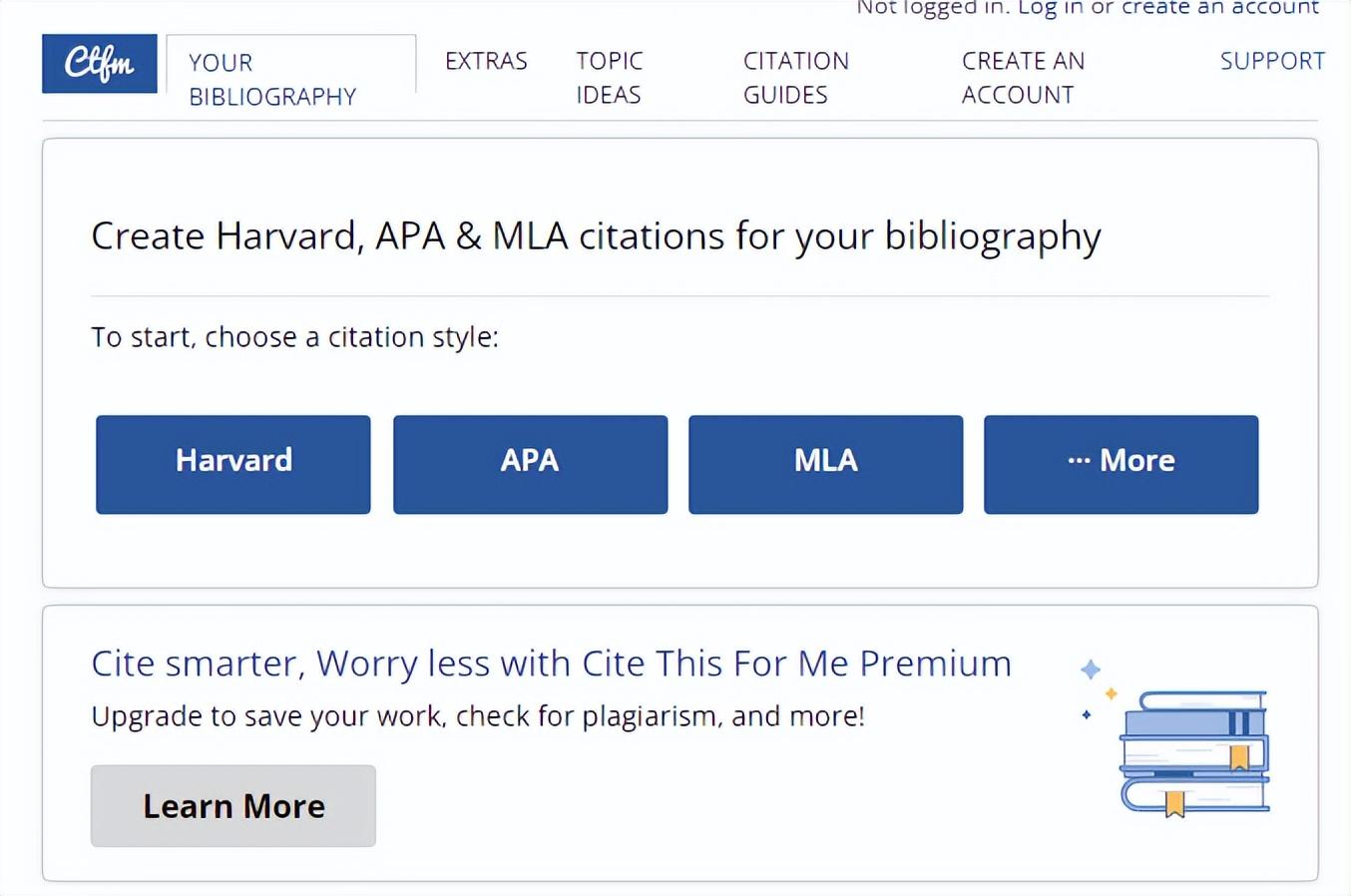
Task: Click the Ctfm logo icon
Action: click(100, 64)
